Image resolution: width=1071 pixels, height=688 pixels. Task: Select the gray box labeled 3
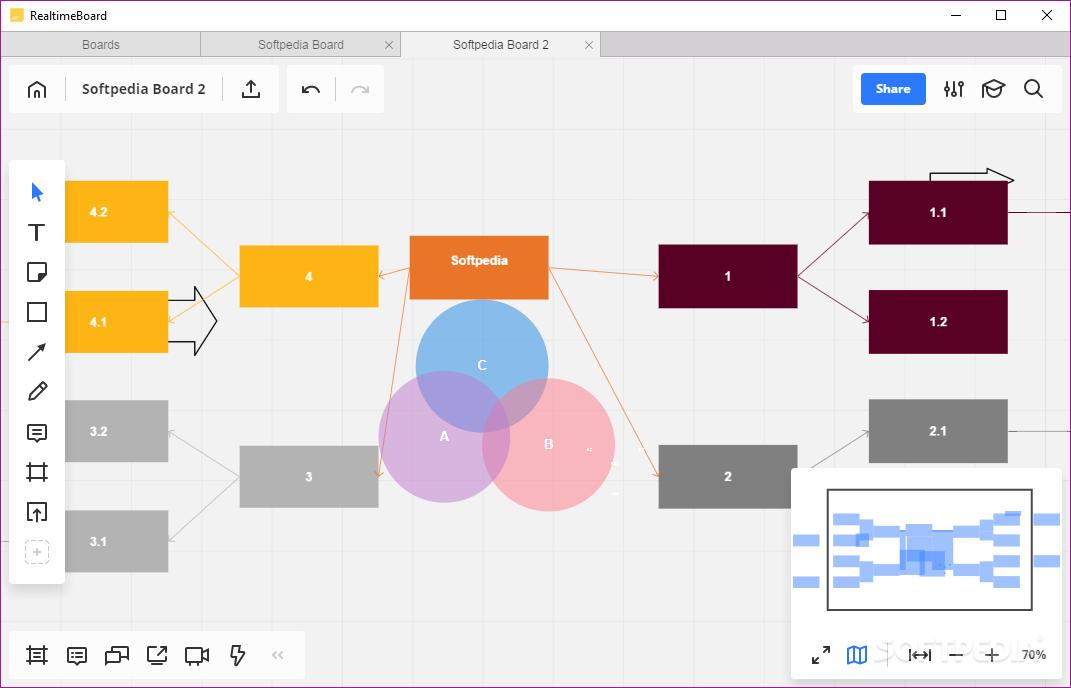pyautogui.click(x=309, y=476)
